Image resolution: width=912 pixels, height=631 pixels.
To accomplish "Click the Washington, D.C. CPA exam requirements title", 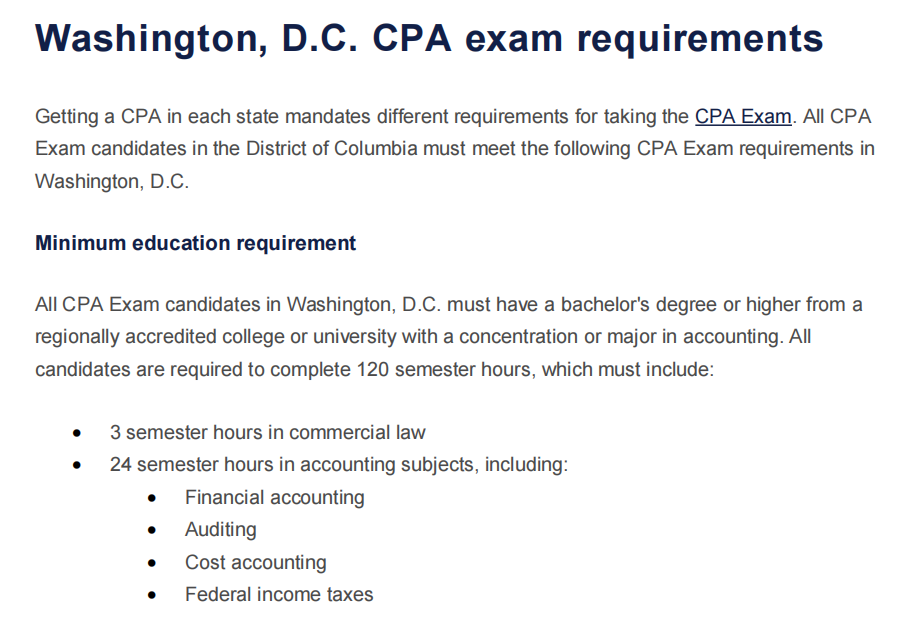I will point(429,40).
